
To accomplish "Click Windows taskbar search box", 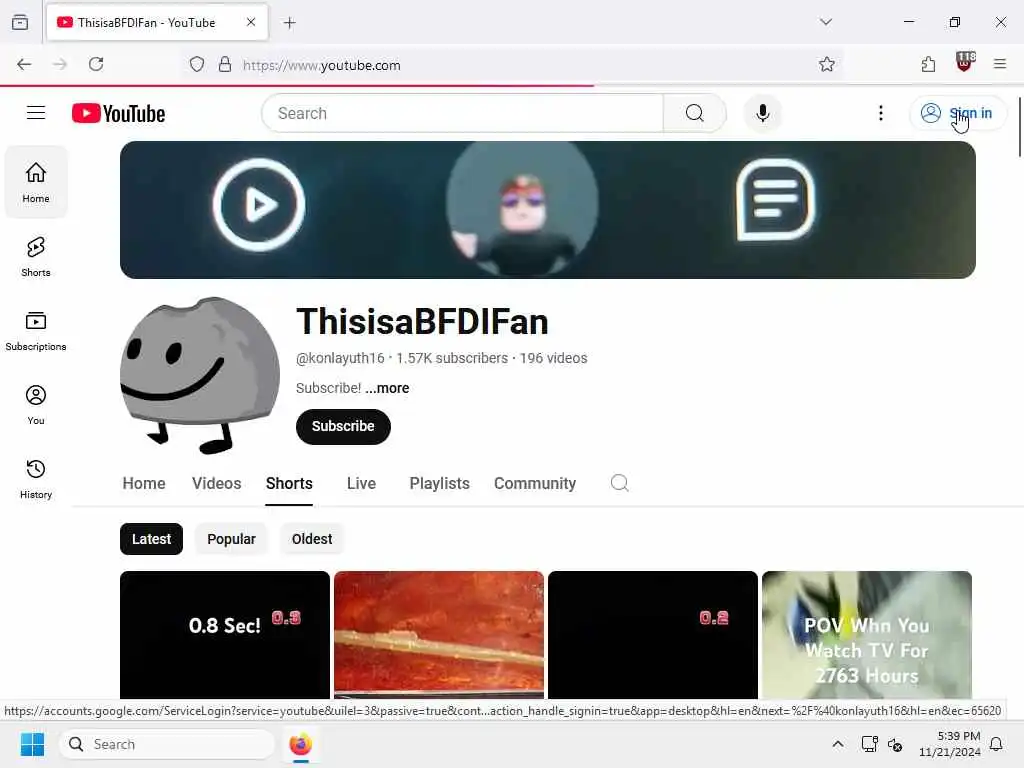I will (167, 744).
